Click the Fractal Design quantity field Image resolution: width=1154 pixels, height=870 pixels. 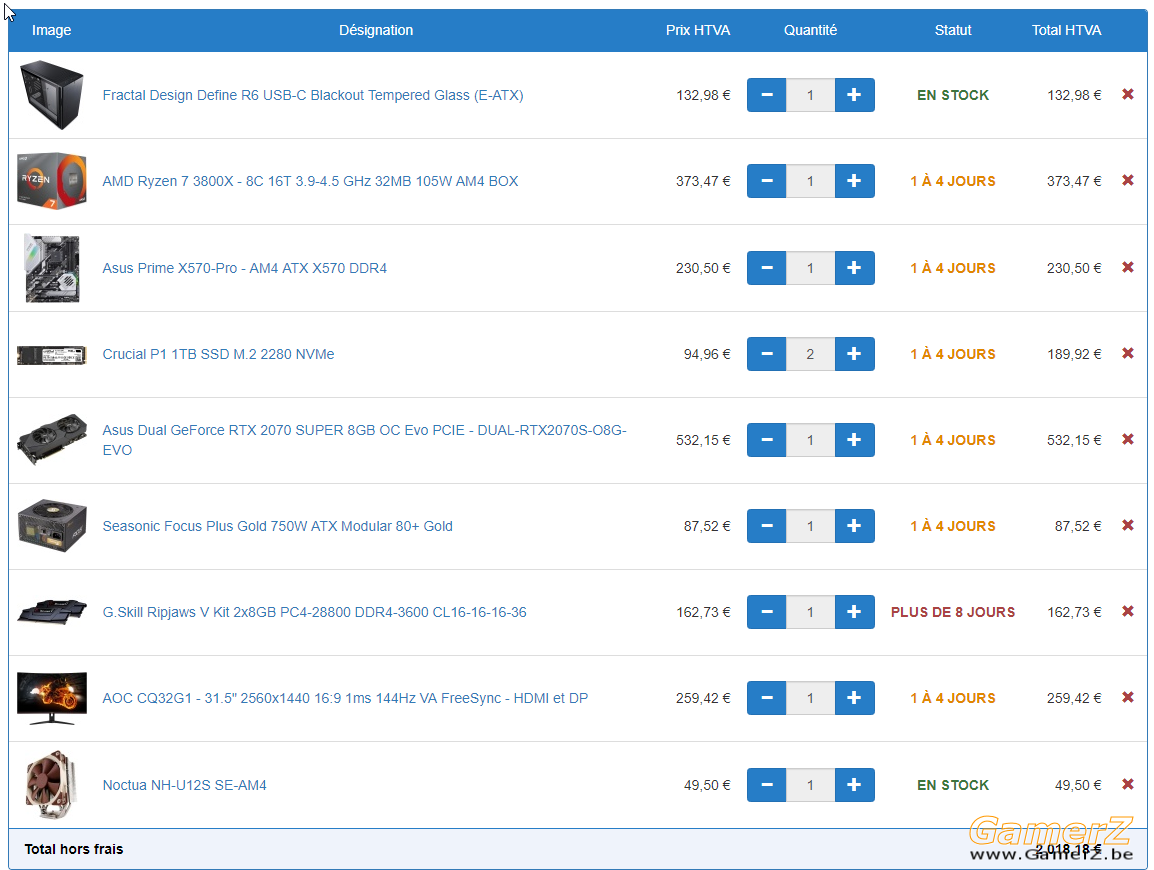tap(810, 95)
